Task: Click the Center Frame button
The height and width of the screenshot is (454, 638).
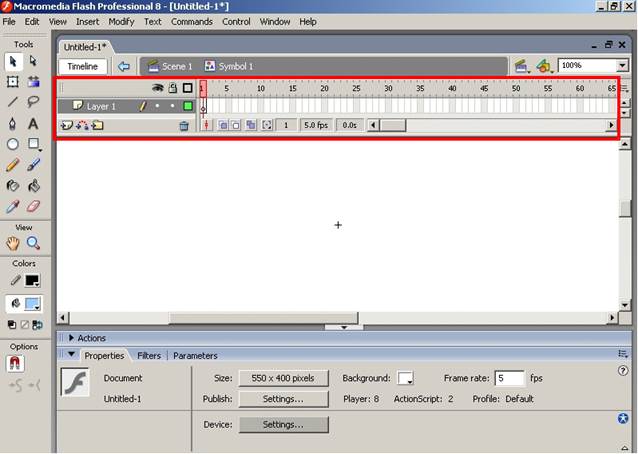Action: 206,125
